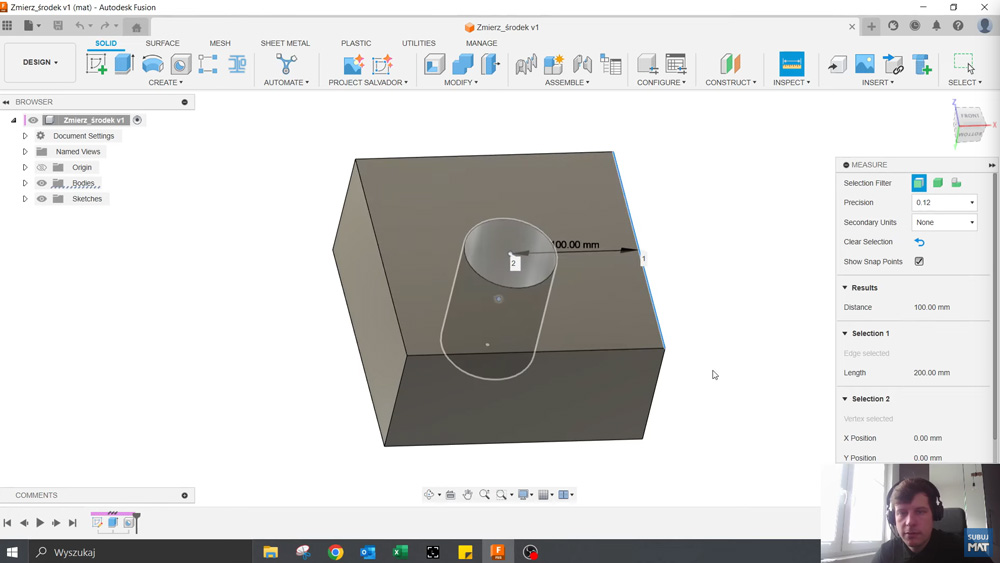
Task: Open the Excel app from taskbar
Action: 400,552
